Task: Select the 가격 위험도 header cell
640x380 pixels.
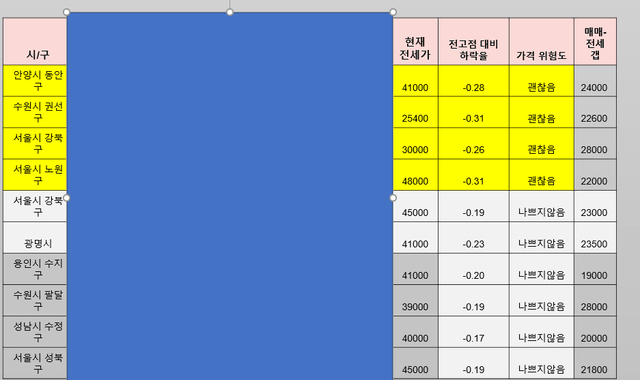Action: 542,41
